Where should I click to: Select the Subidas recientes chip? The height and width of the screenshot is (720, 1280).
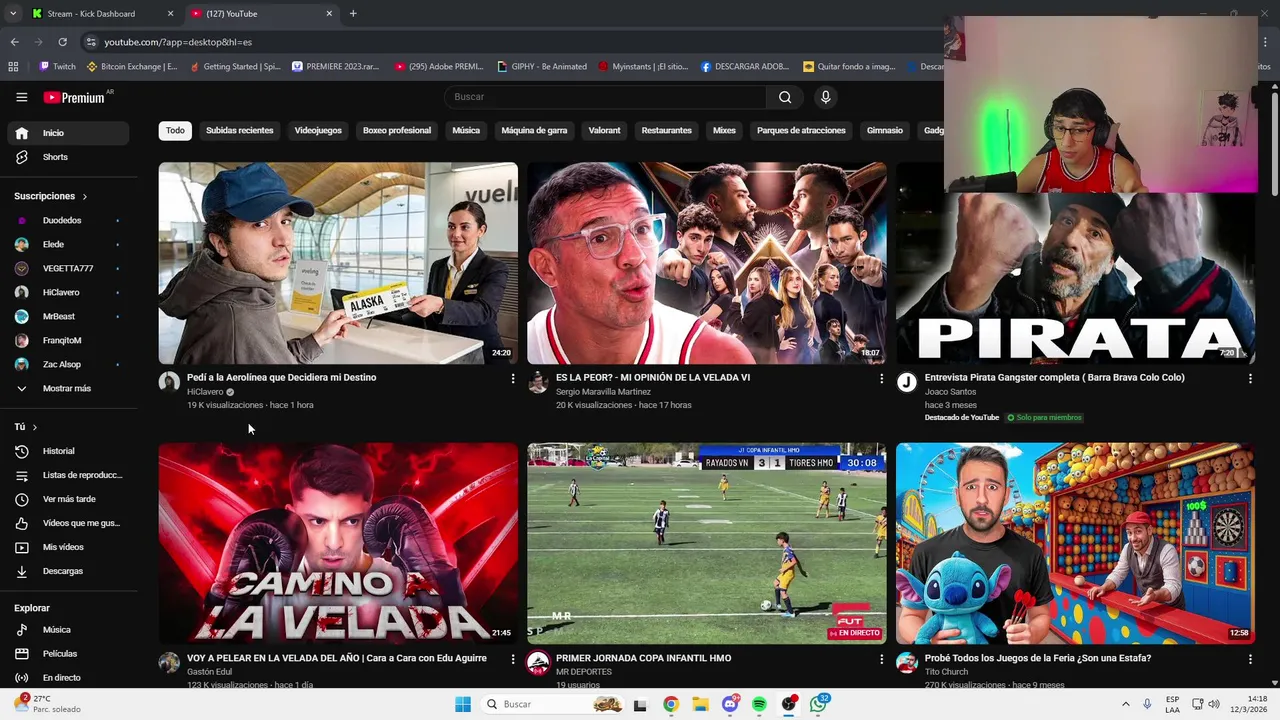tap(239, 131)
